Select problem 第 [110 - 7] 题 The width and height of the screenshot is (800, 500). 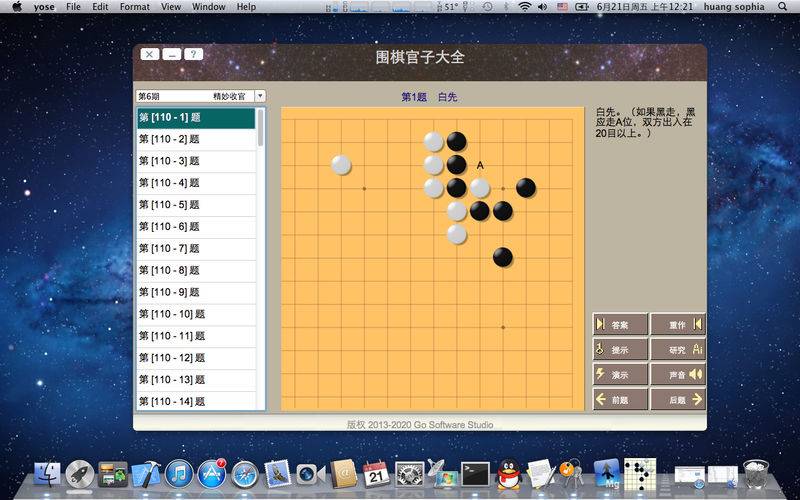point(196,248)
